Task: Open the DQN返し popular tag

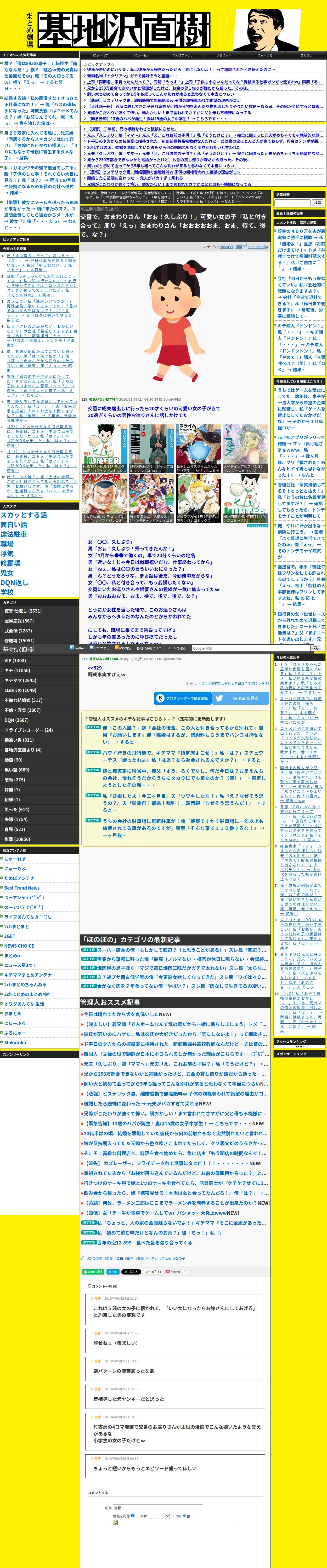Action: pos(15,583)
